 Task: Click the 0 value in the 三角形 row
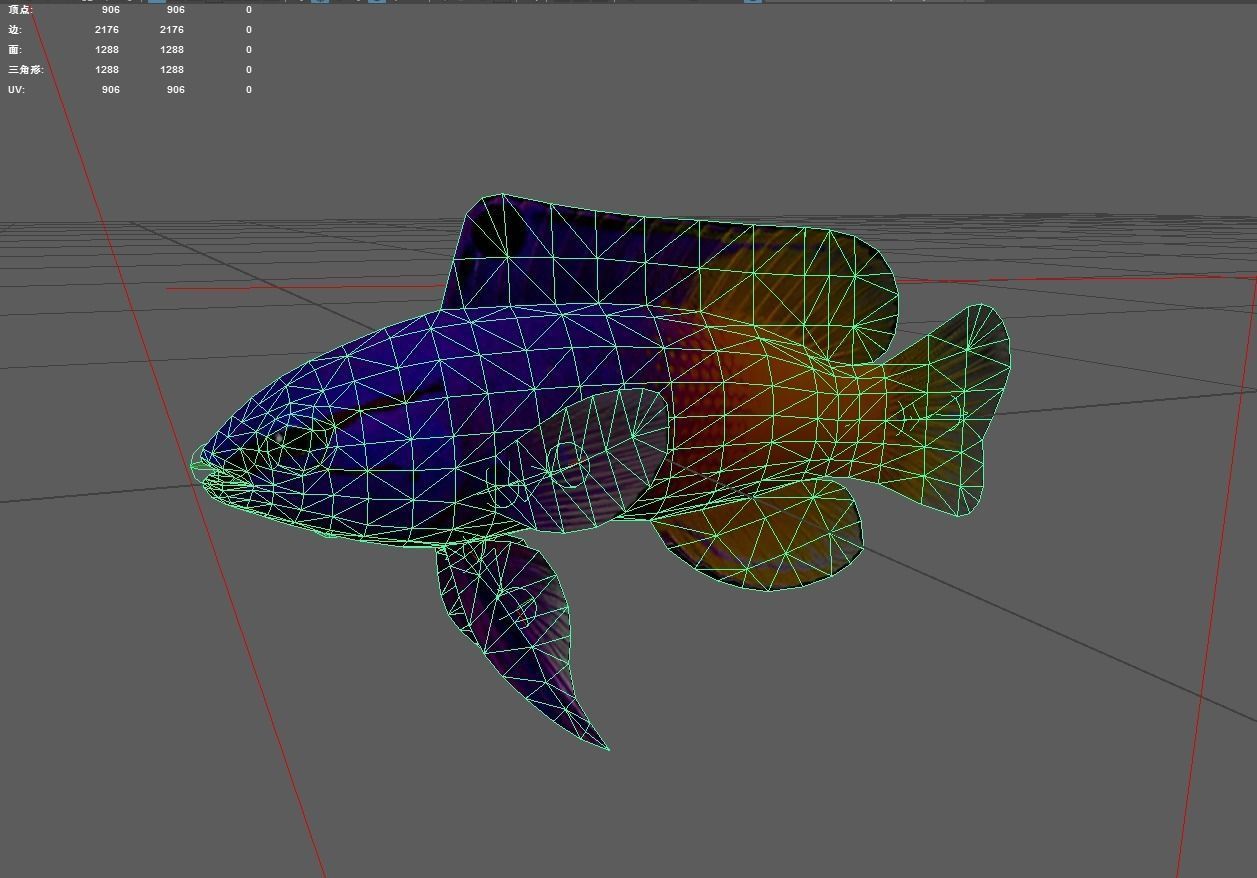249,70
